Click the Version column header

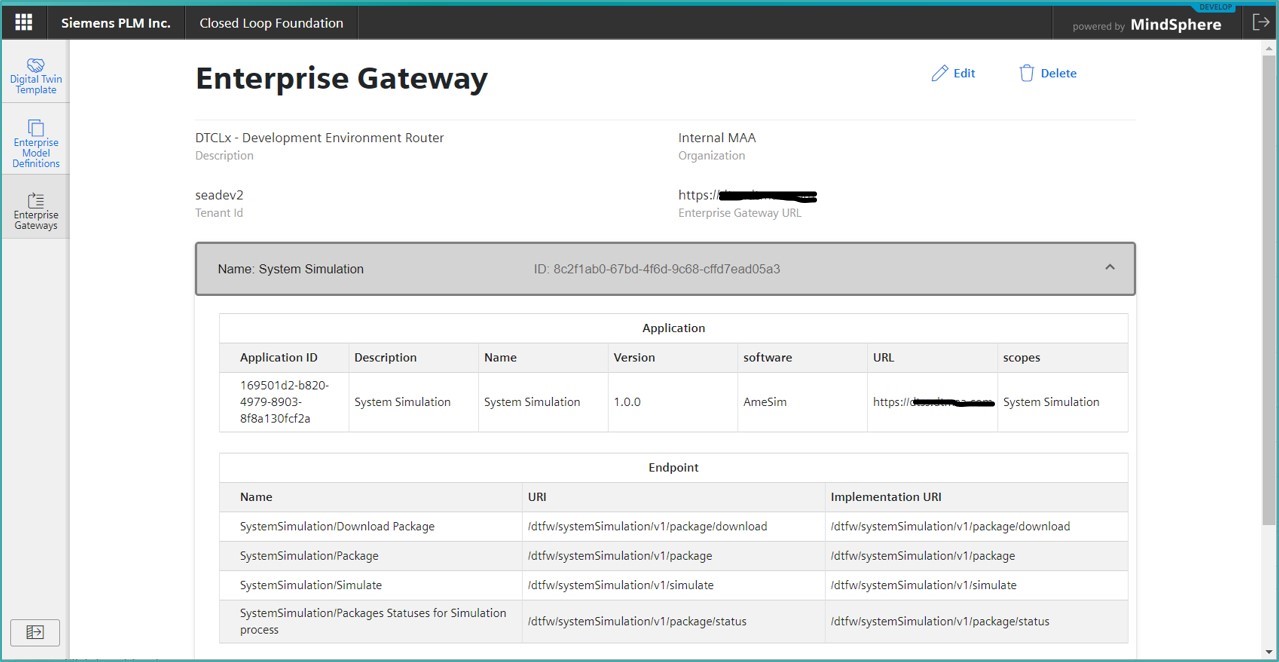pyautogui.click(x=634, y=358)
